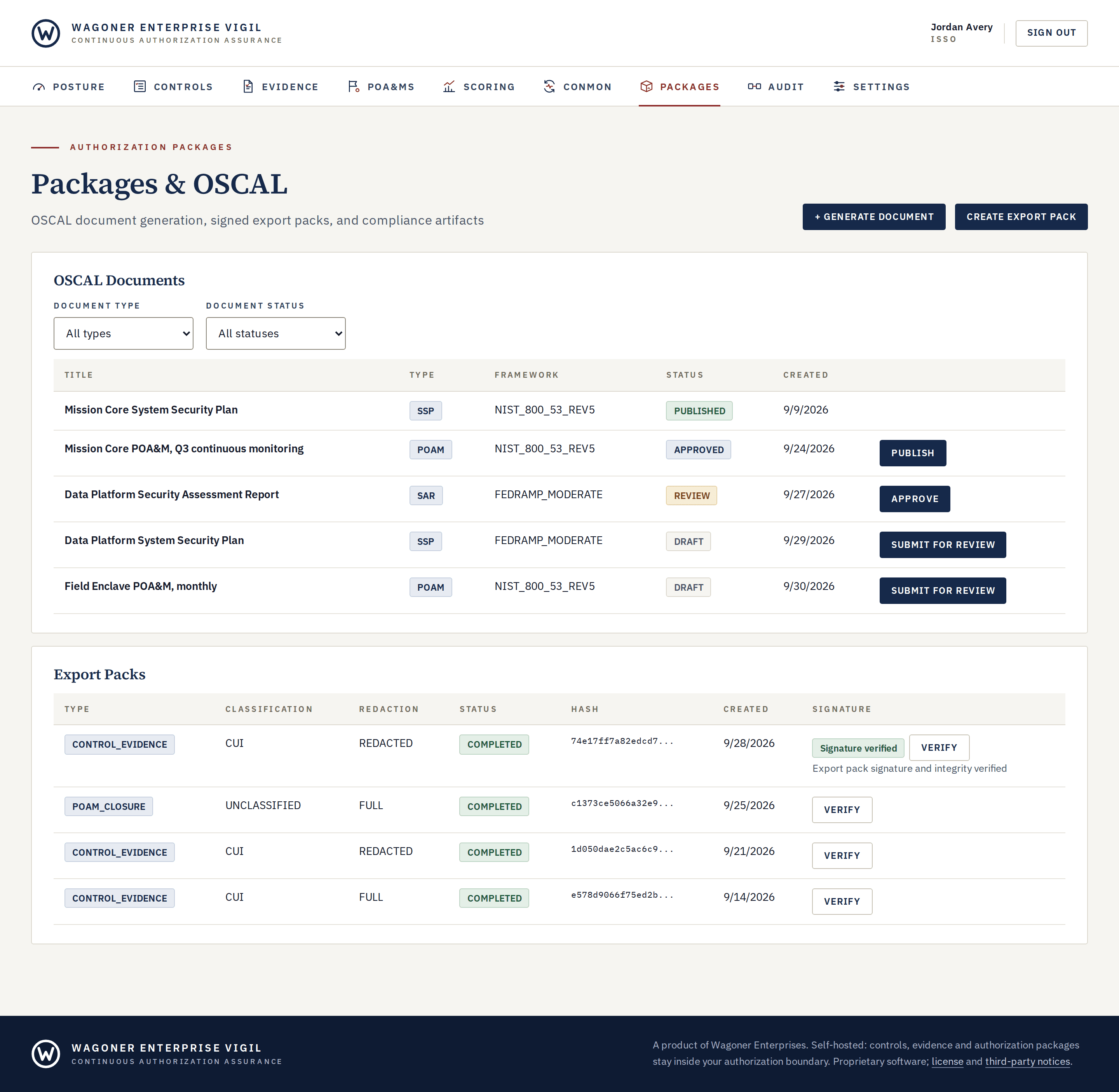Click the APPROVED status badge
The width and height of the screenshot is (1119, 1092).
[699, 450]
